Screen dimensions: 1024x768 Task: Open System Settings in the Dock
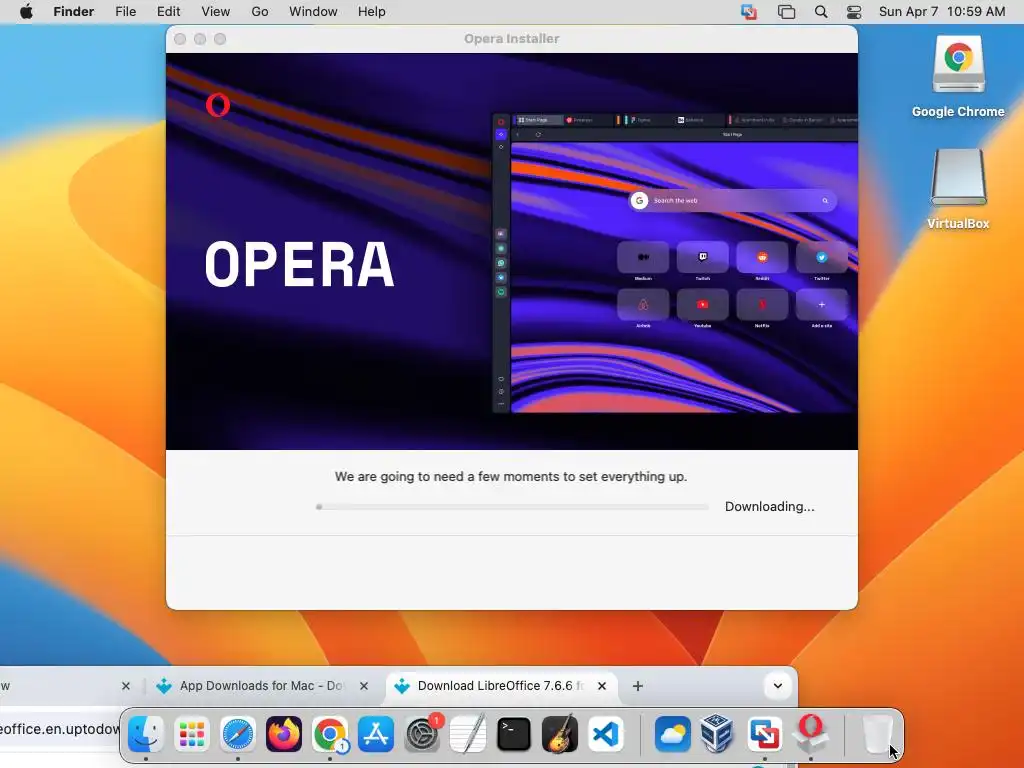click(x=422, y=734)
